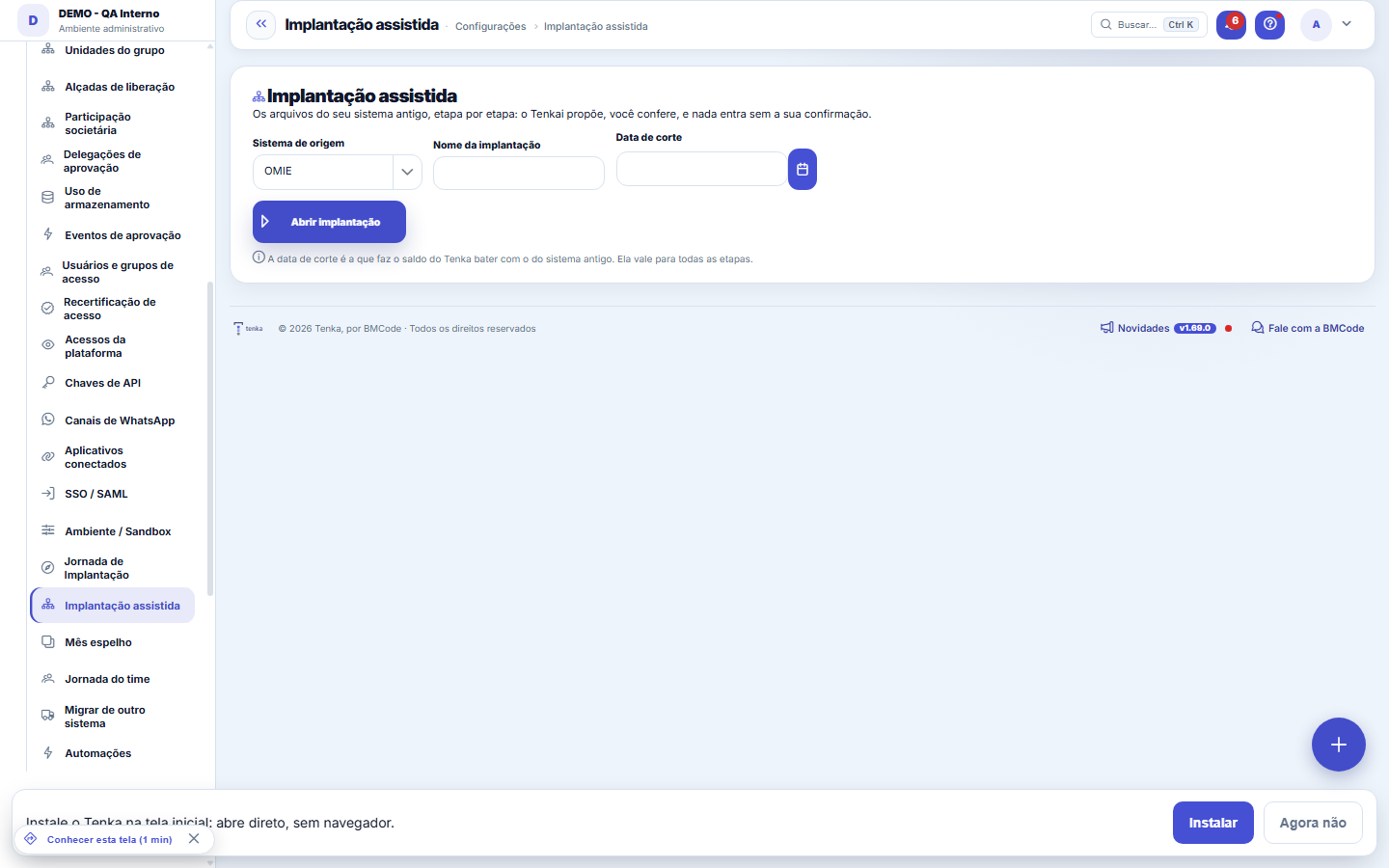Click the Jornada de Implantação compass icon
Viewport: 1389px width, 868px height.
pyautogui.click(x=47, y=568)
